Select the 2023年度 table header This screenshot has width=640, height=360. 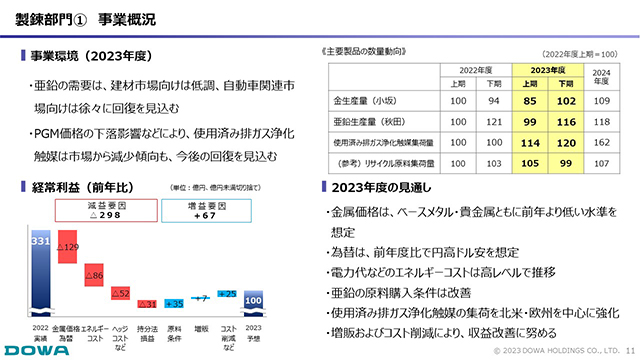coord(548,70)
